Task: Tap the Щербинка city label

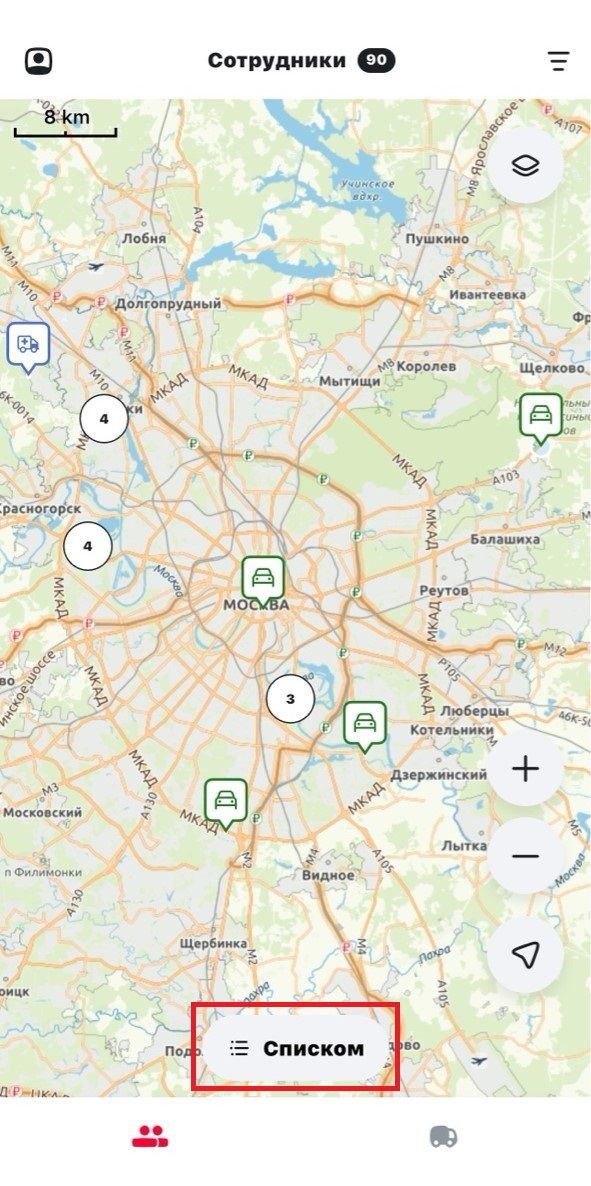Action: pos(213,943)
